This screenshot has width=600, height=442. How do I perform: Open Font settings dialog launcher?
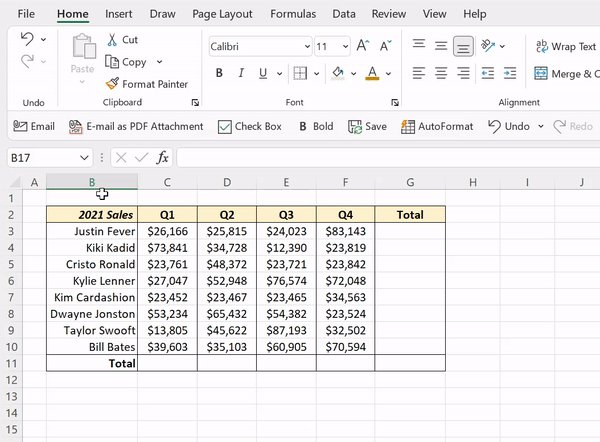click(395, 102)
